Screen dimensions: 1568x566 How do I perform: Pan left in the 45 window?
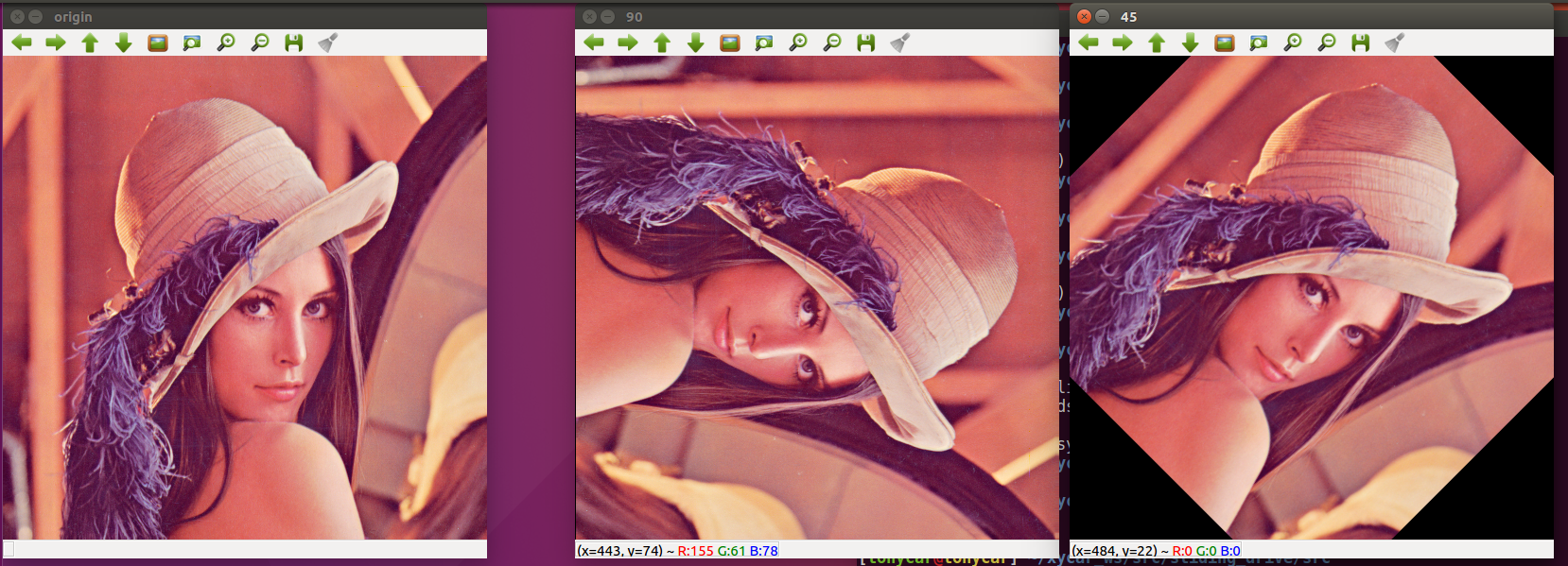(x=1089, y=43)
